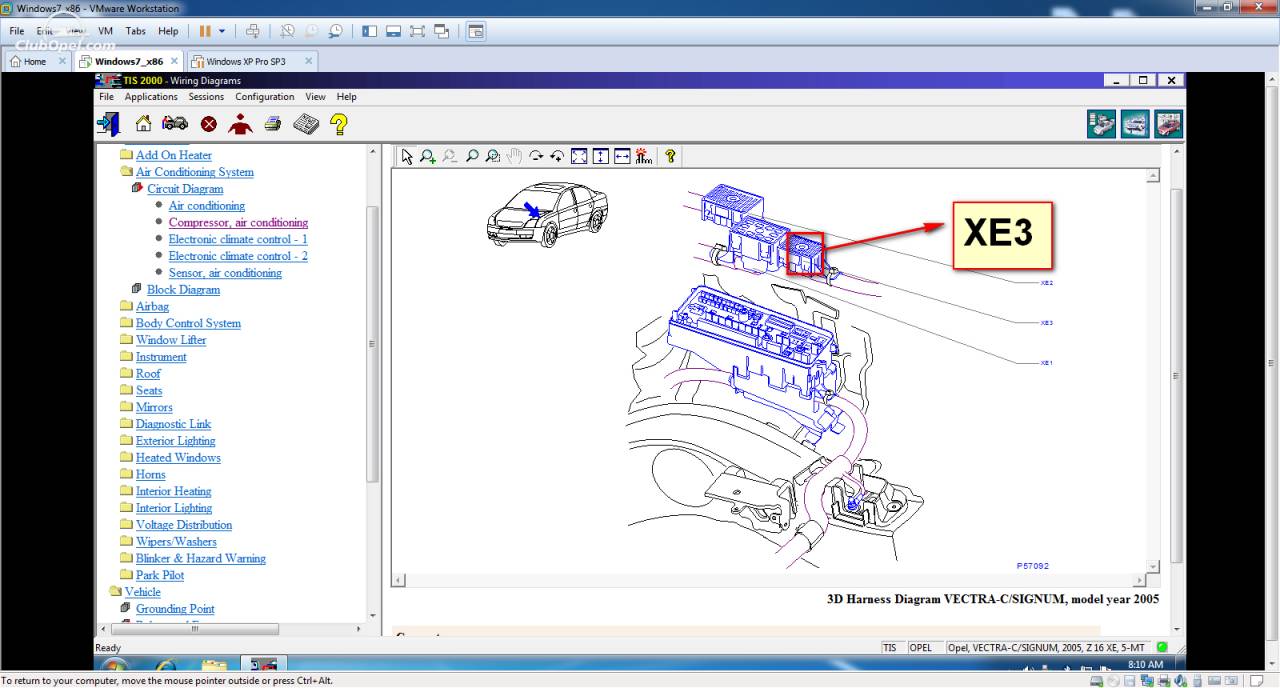
Task: Expand the Block Diagram tree node
Action: (x=138, y=289)
